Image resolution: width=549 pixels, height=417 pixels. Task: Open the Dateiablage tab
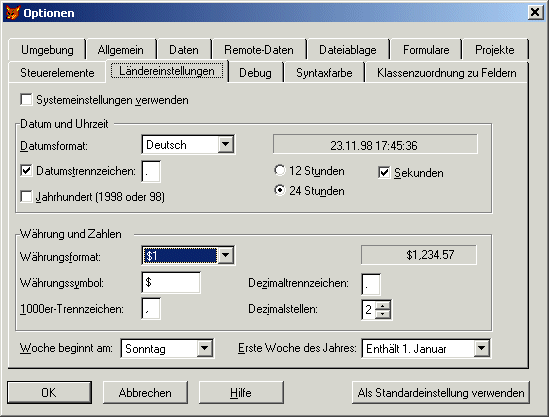(x=348, y=50)
